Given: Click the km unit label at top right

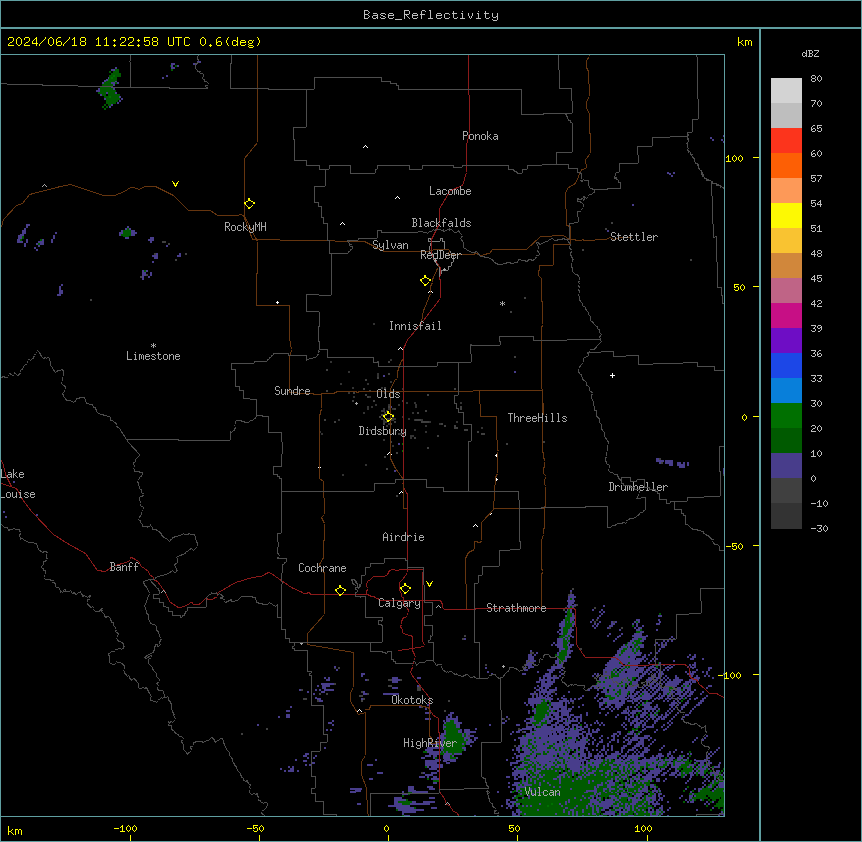Looking at the screenshot, I should tap(745, 42).
